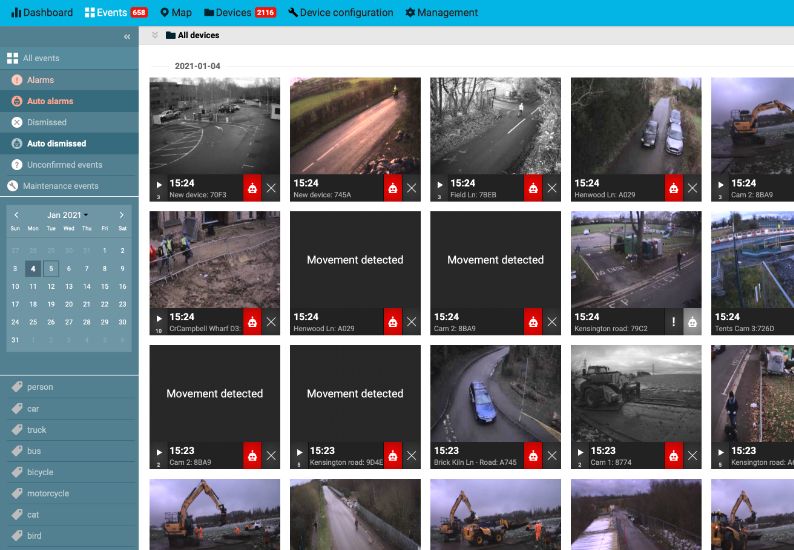Filter events by bicycle tag

(69, 472)
